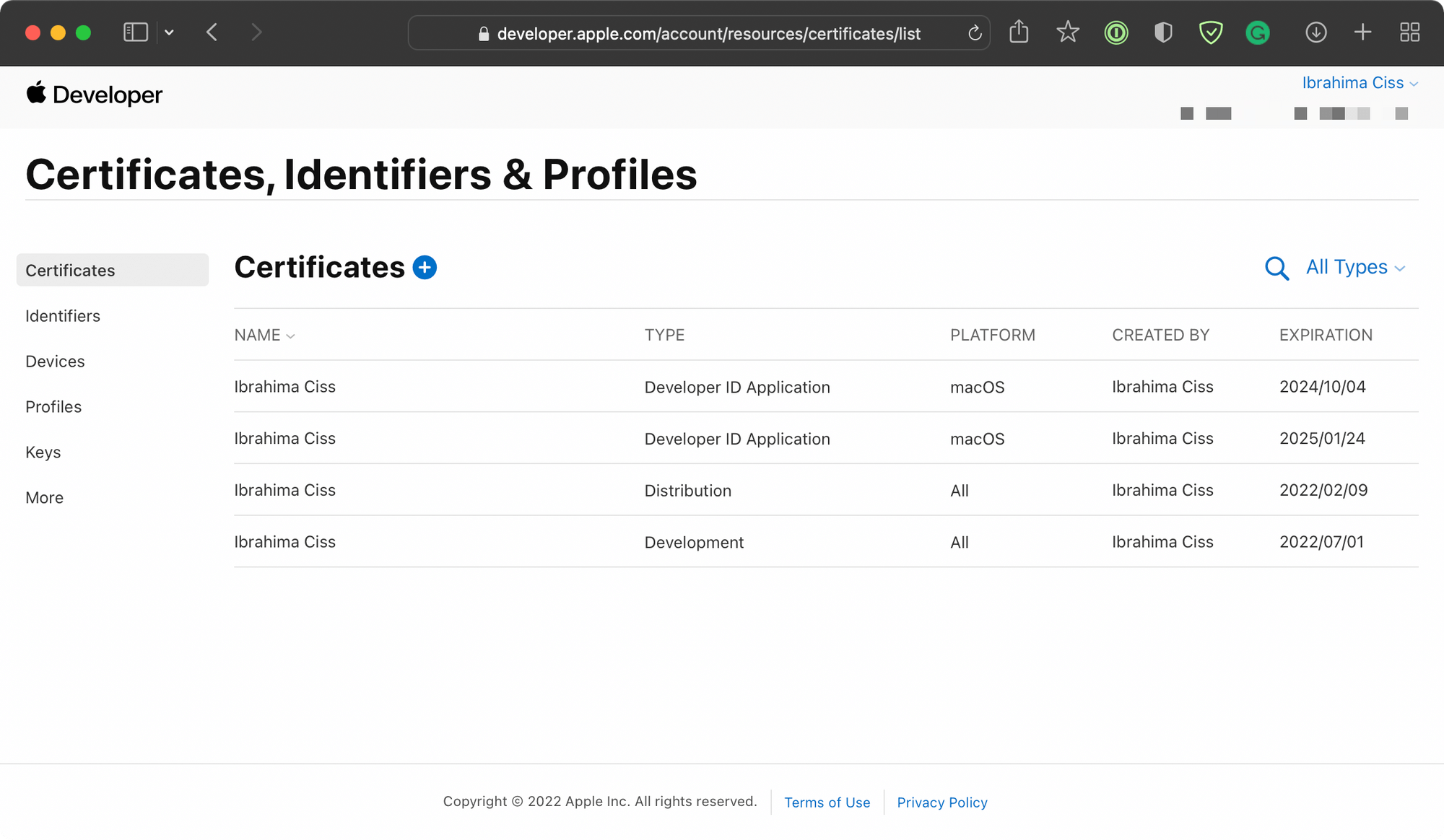
Task: Open the All Types filter dropdown
Action: 1355,268
